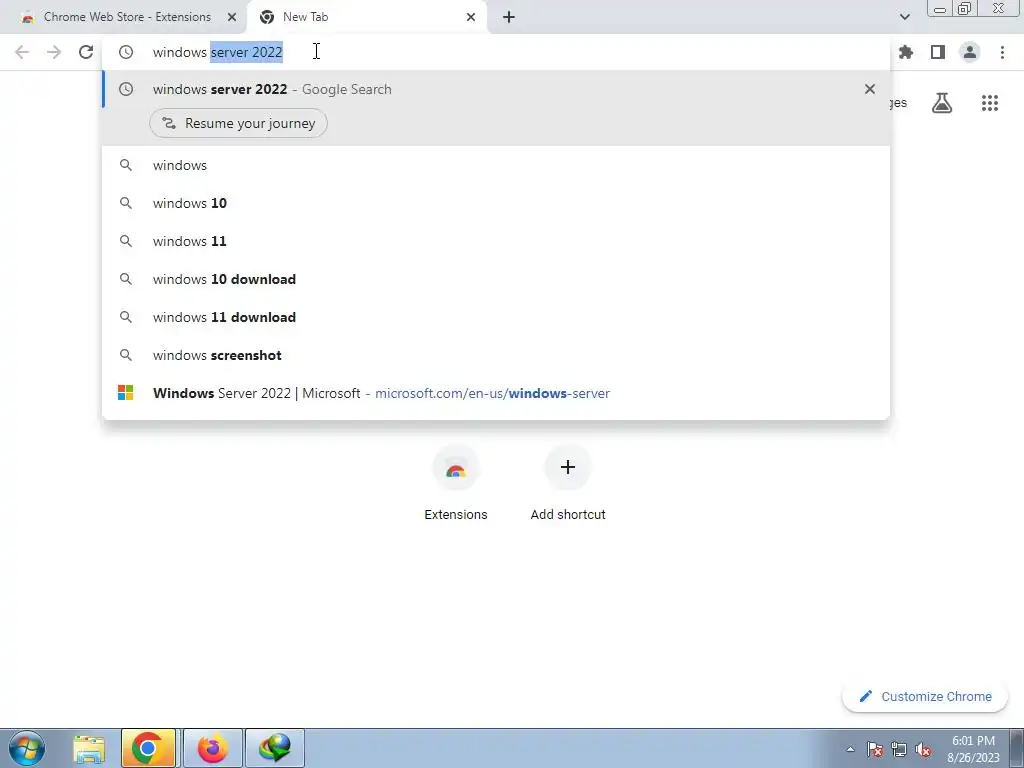Click the address bar input
The width and height of the screenshot is (1024, 768).
click(496, 52)
